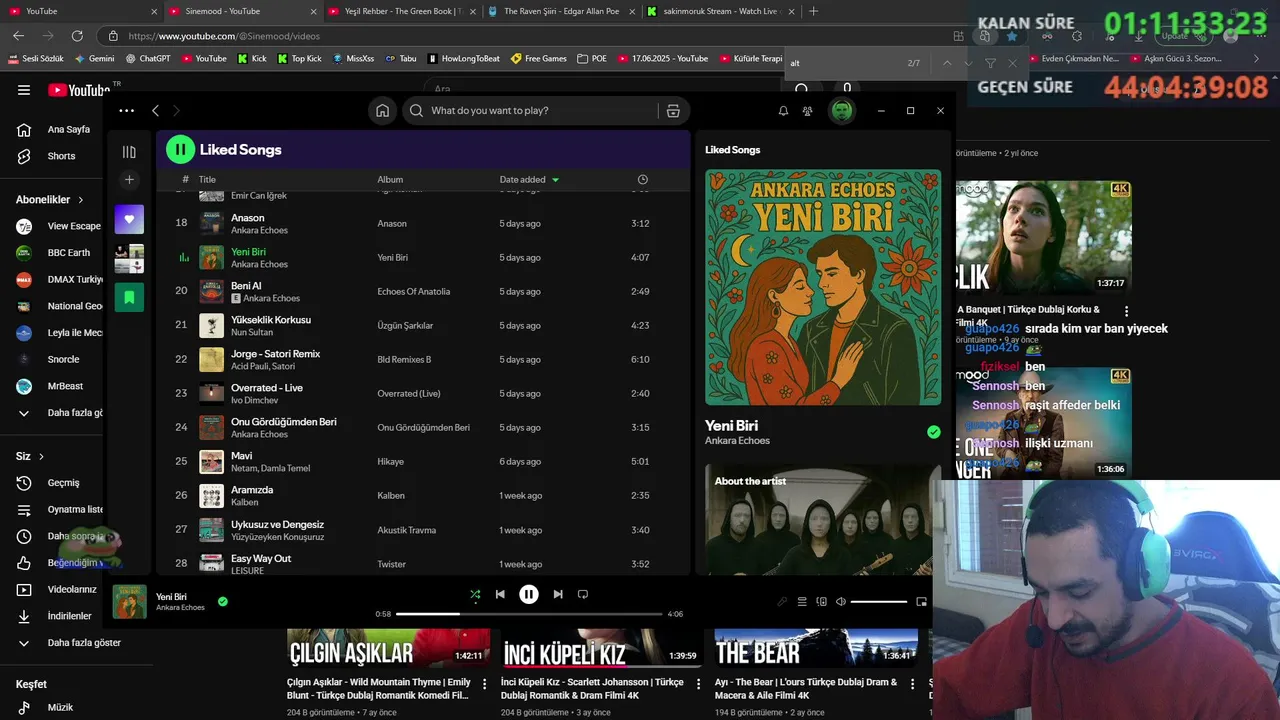Screen dimensions: 1280x720
Task: Sort by the Title column header
Action: pyautogui.click(x=207, y=180)
